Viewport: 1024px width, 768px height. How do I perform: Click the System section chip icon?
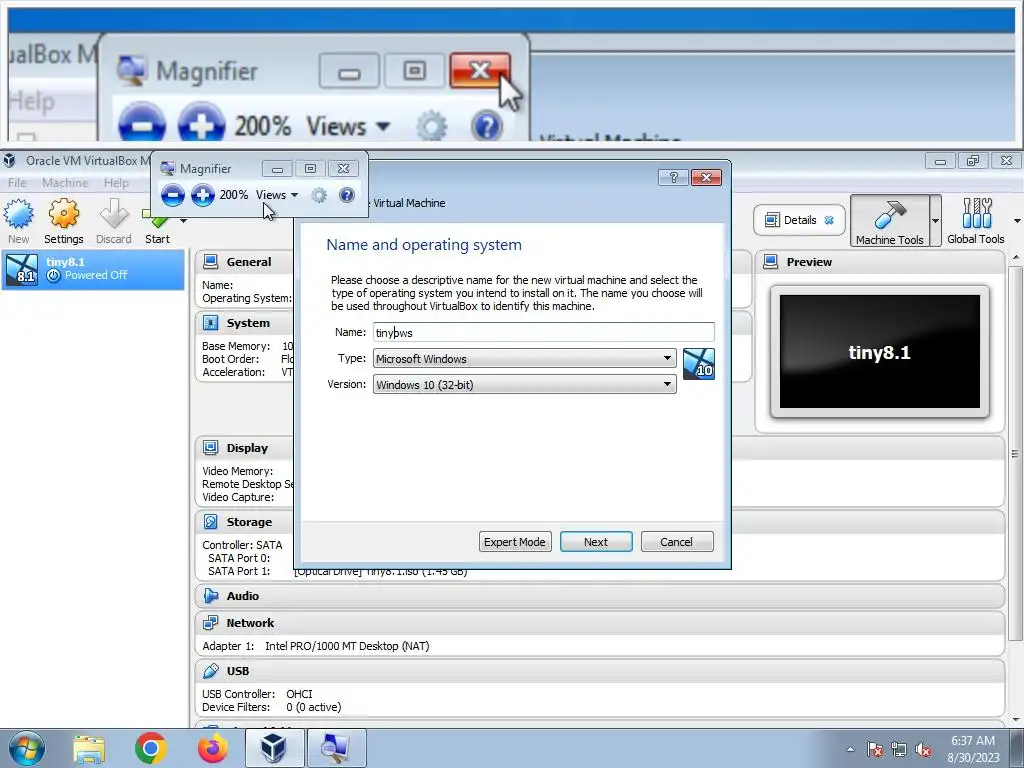point(210,323)
